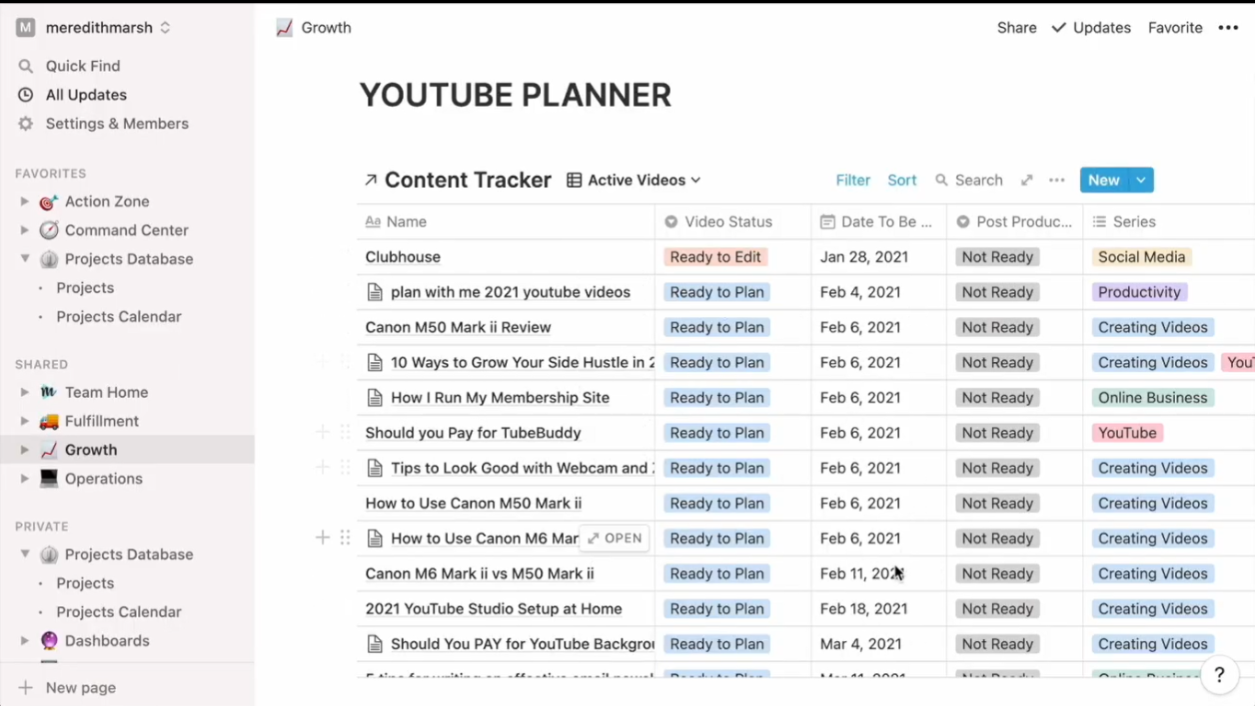This screenshot has height=706, width=1255.
Task: Click the Growth chart icon in sidebar
Action: coord(49,450)
